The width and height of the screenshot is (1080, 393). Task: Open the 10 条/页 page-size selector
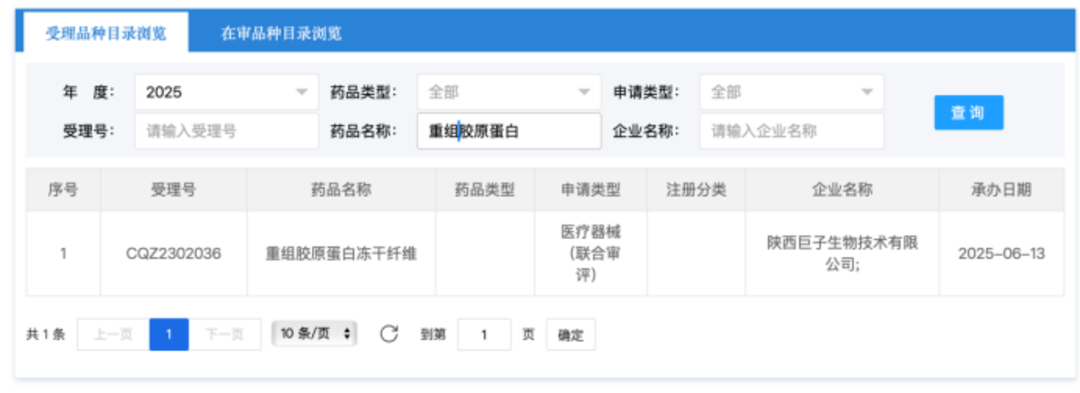pos(314,334)
